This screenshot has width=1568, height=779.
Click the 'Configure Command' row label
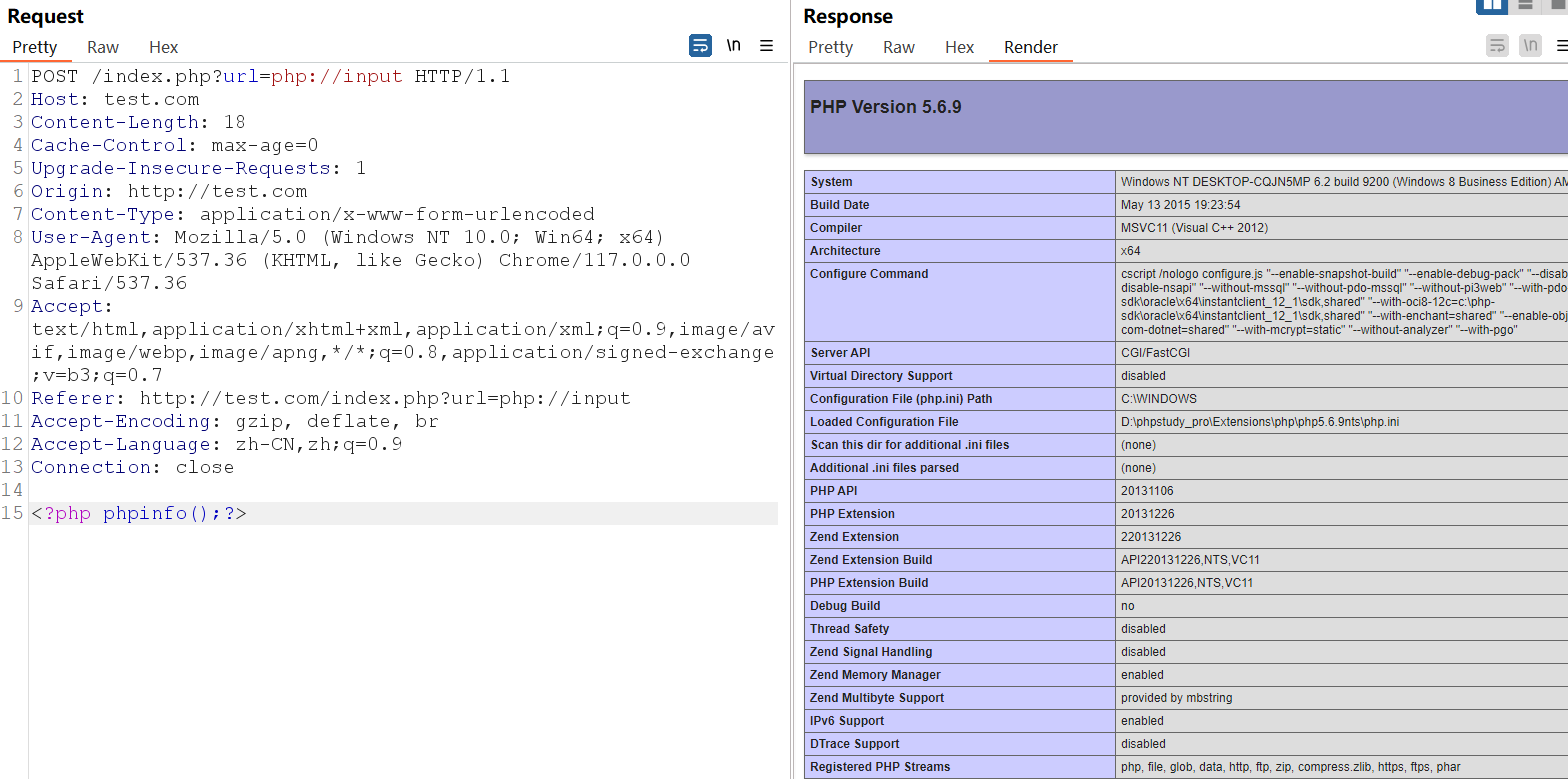(869, 274)
